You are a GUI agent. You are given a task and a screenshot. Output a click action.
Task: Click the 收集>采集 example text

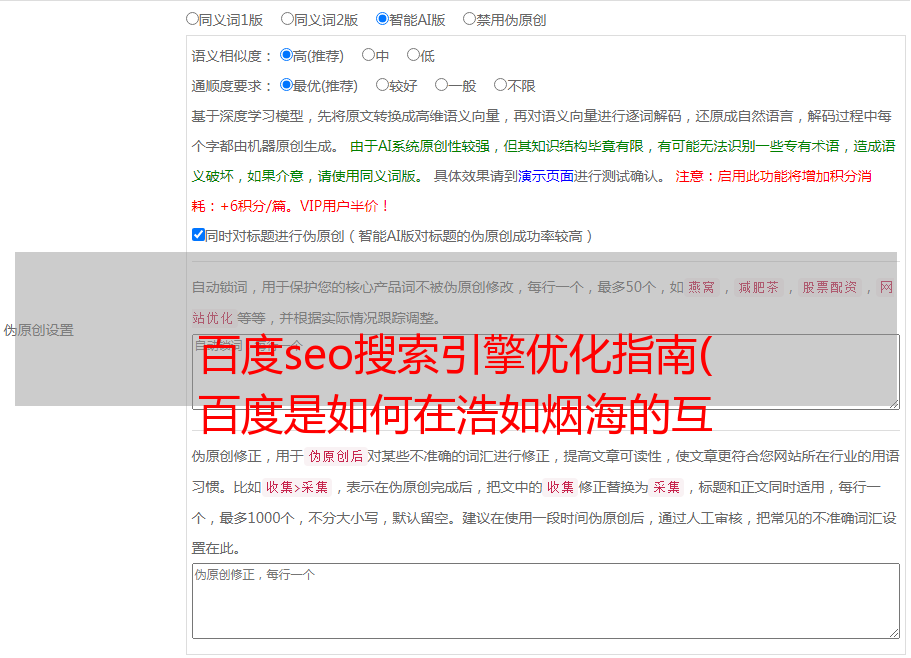coord(297,487)
